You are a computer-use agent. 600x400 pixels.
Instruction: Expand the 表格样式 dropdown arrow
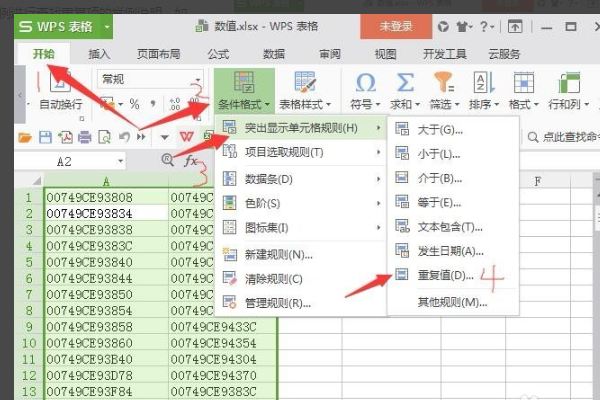pyautogui.click(x=328, y=104)
